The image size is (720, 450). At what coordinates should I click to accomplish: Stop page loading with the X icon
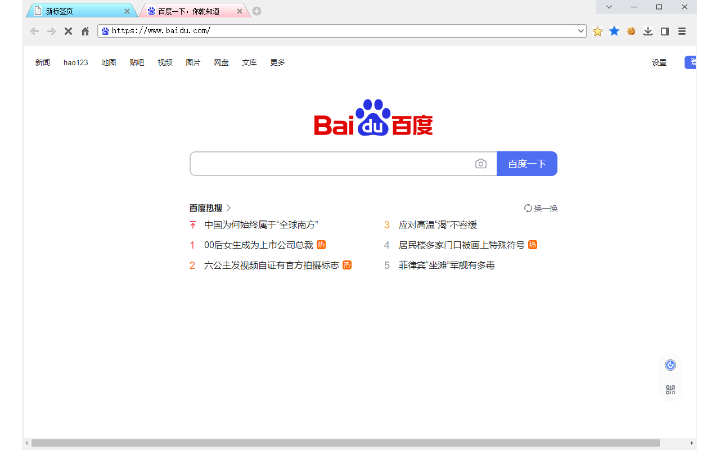point(68,31)
